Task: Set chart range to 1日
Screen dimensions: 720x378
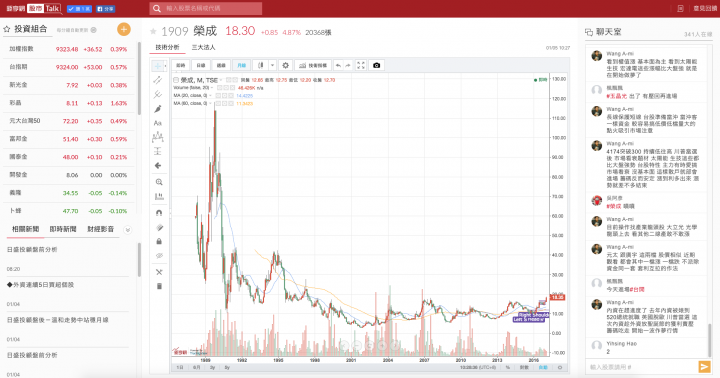Action: coord(180,367)
